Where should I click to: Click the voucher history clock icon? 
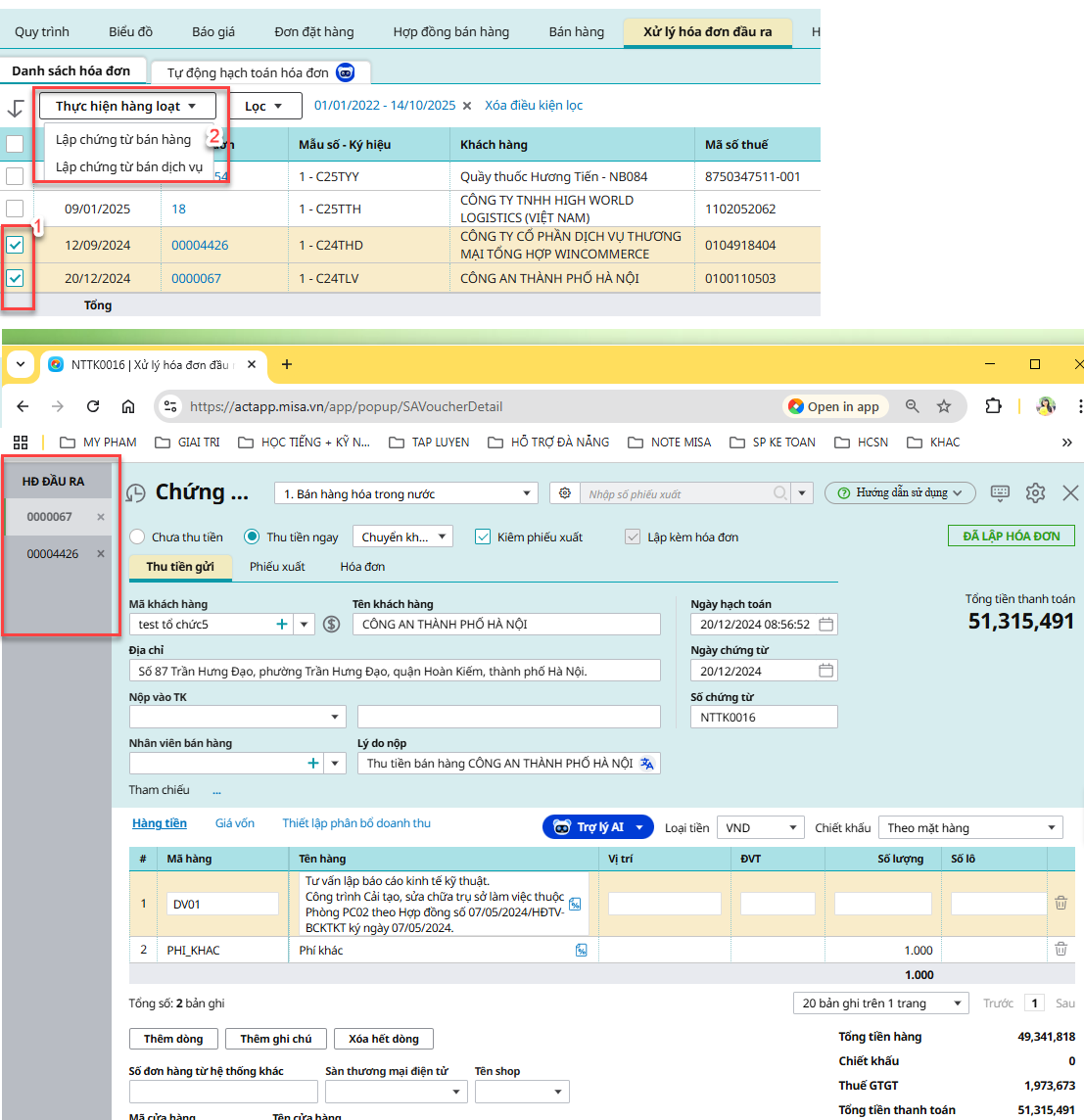pos(136,493)
